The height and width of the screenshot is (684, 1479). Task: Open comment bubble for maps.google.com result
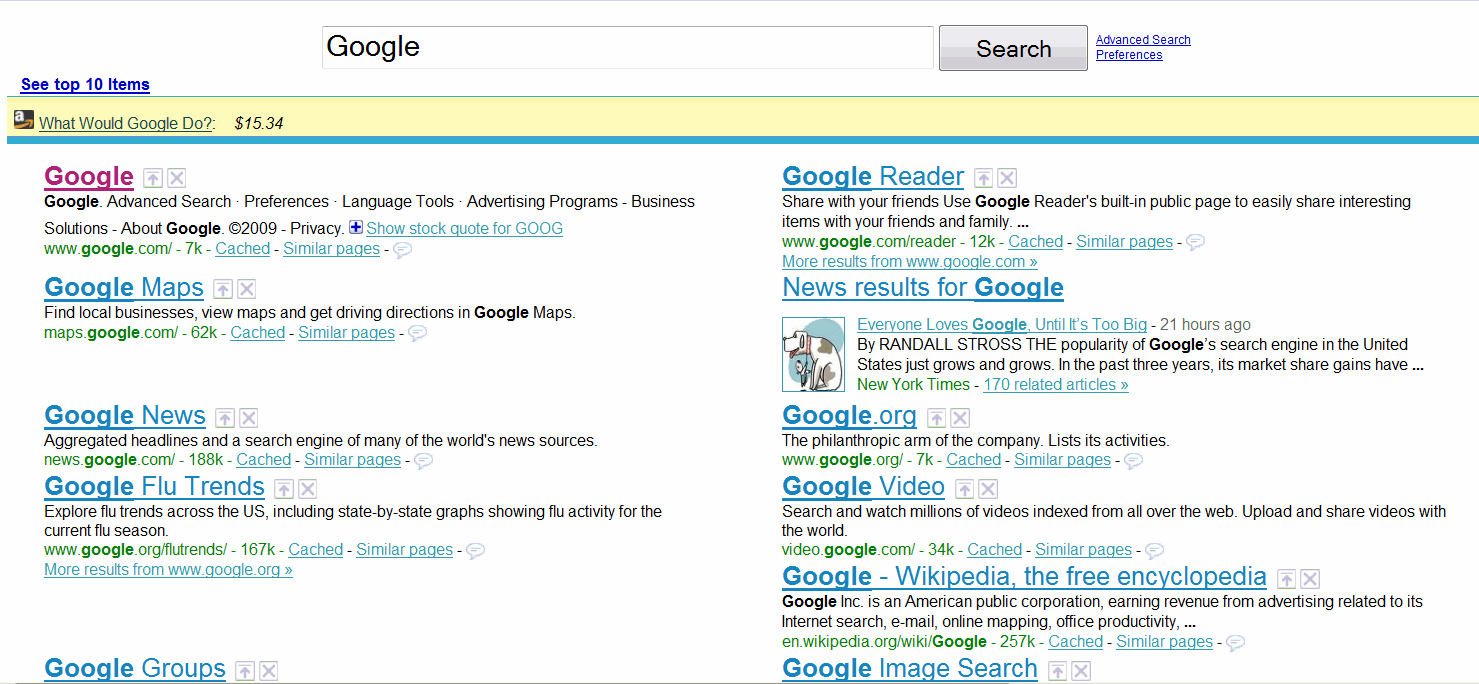tap(417, 333)
